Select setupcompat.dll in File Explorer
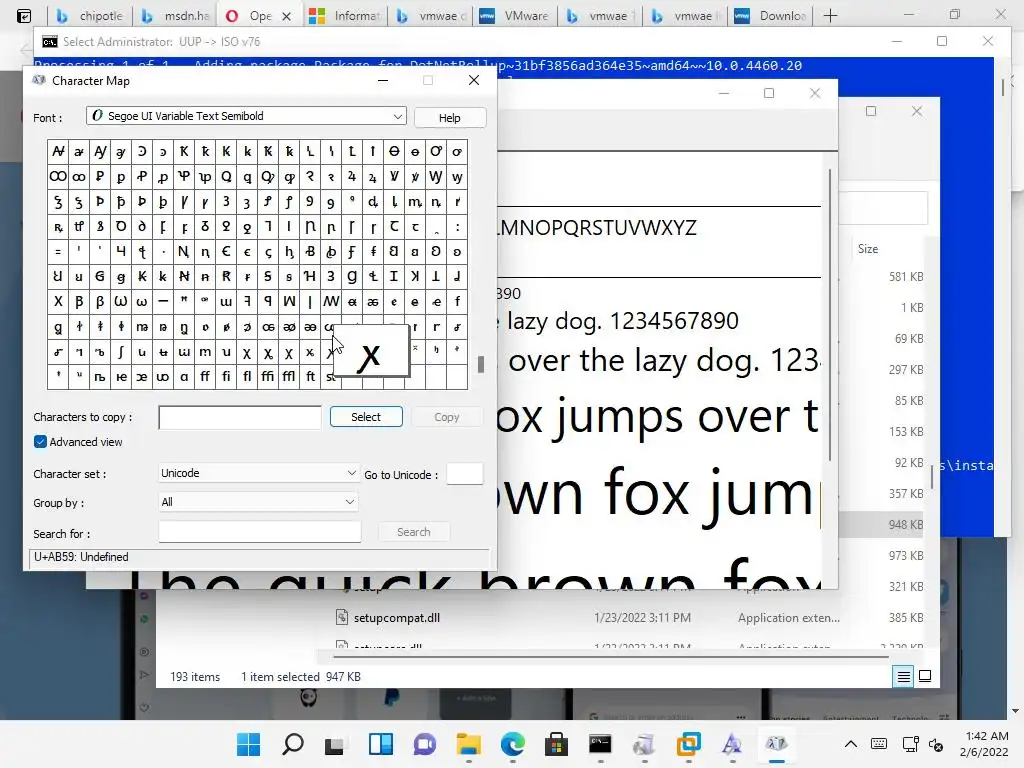1024x768 pixels. (x=396, y=618)
